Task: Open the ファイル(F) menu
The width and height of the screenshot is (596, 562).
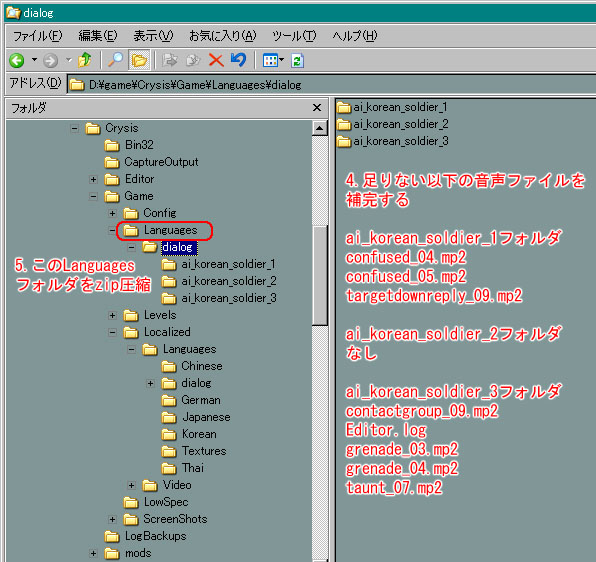Action: (x=37, y=36)
